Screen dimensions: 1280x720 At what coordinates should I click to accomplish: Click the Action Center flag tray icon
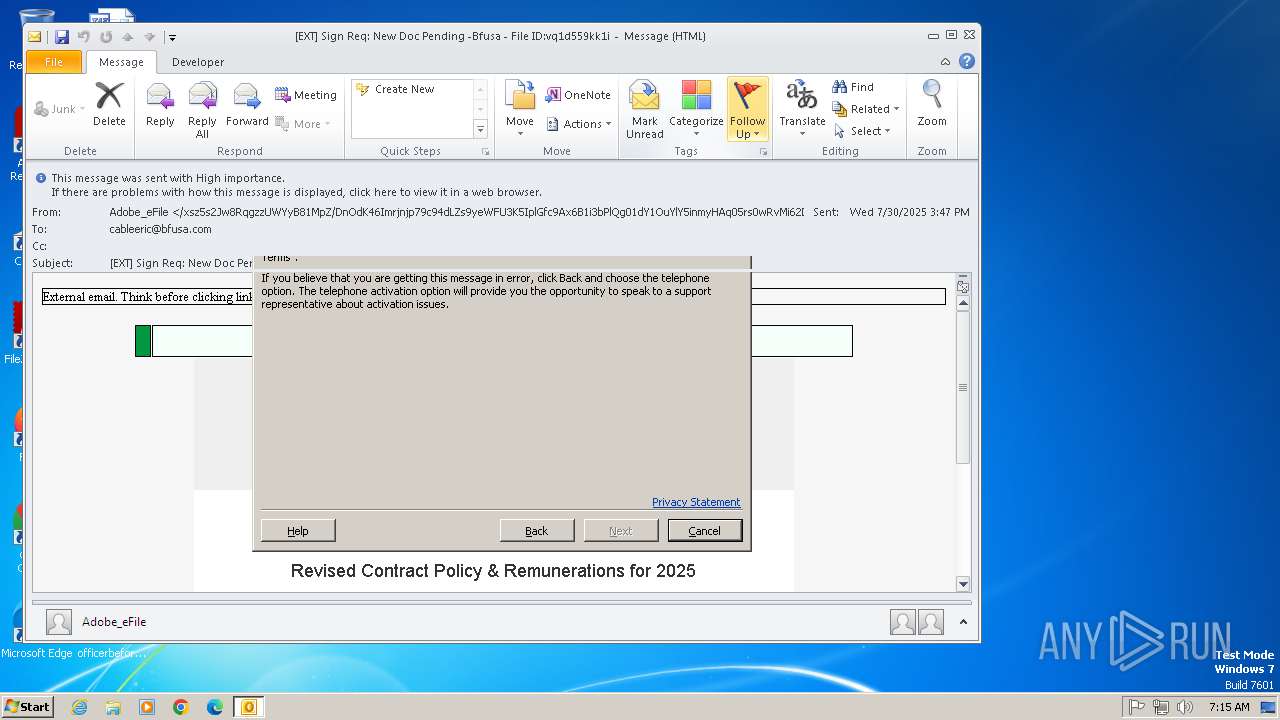pyautogui.click(x=1137, y=707)
